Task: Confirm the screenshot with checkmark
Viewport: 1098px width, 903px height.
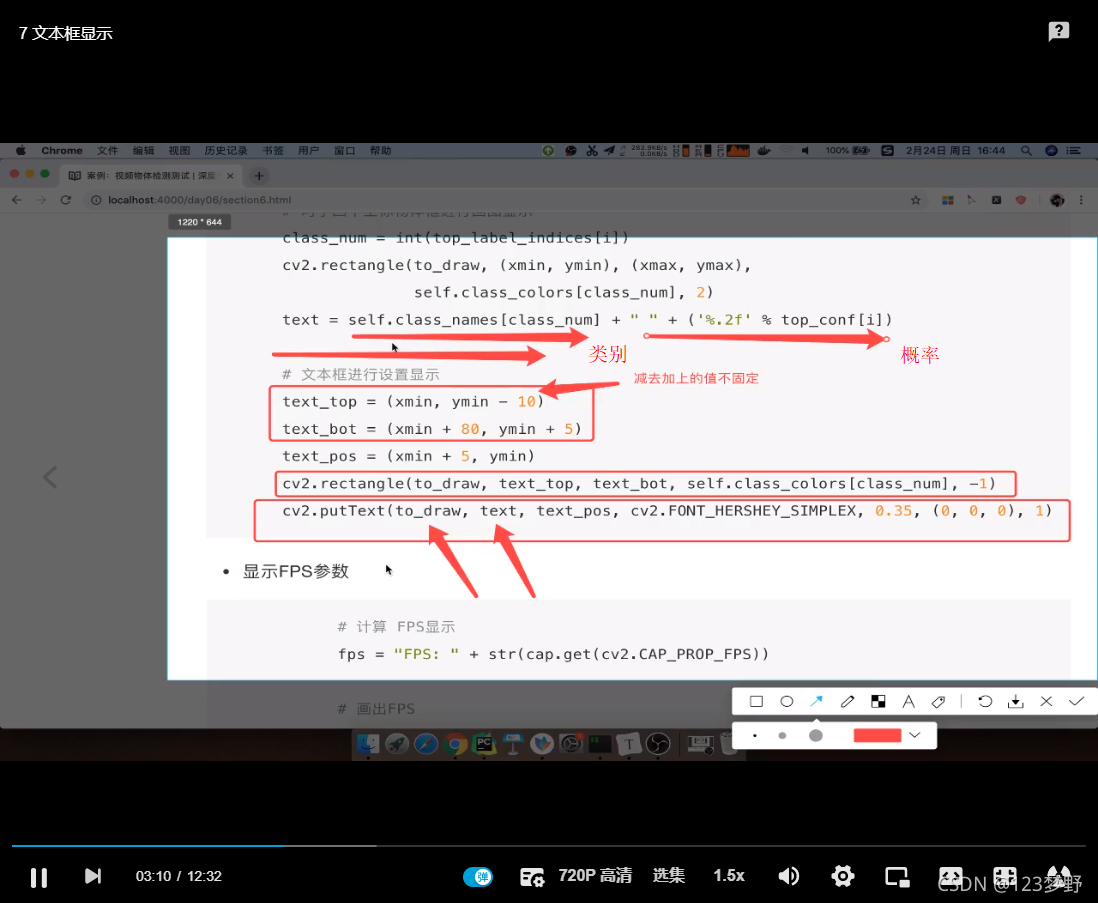Action: pos(1076,701)
